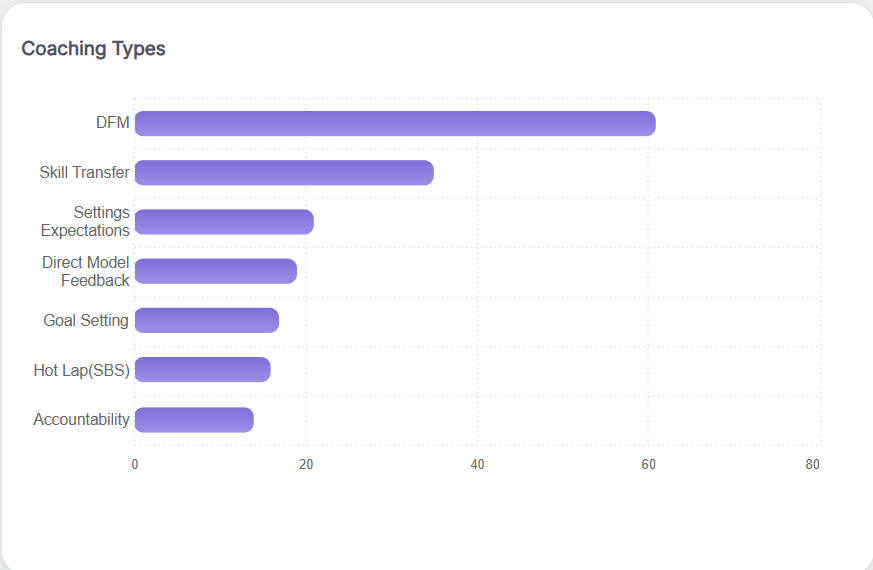
Task: Select the Goal Setting bar
Action: (x=207, y=320)
